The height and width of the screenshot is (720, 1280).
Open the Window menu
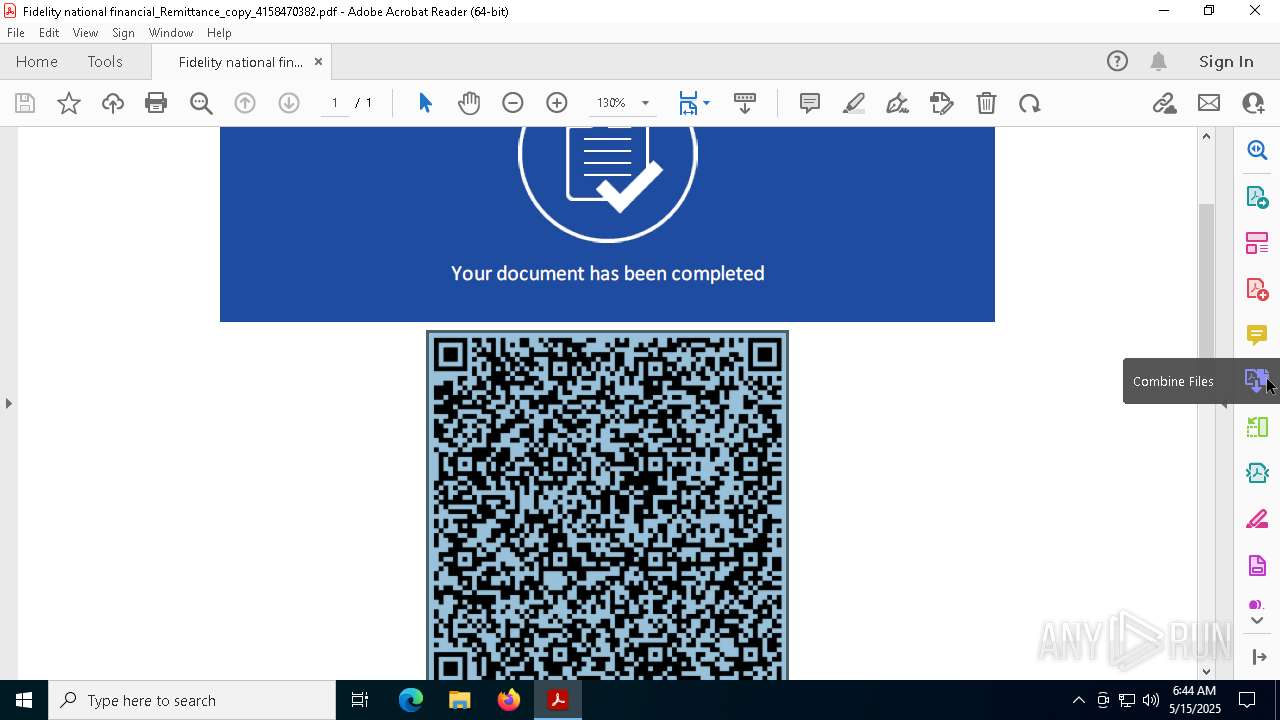point(171,33)
